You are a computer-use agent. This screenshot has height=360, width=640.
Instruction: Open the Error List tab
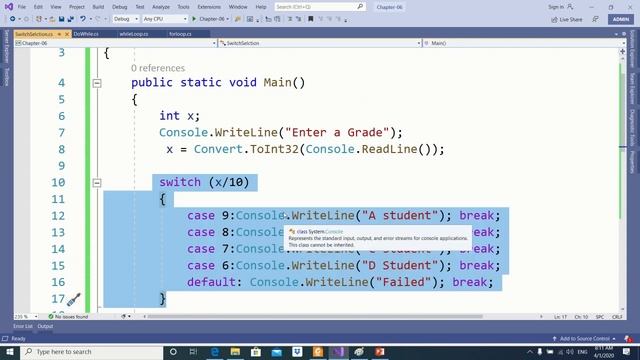22,326
